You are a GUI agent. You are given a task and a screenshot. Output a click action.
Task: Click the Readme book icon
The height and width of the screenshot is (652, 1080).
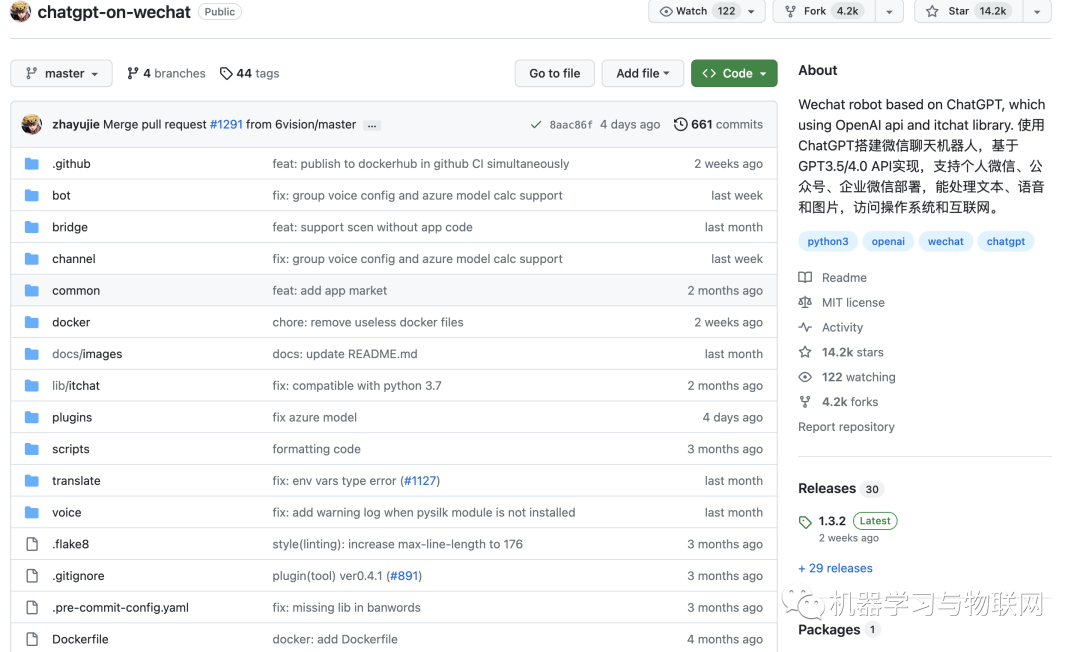(x=805, y=278)
